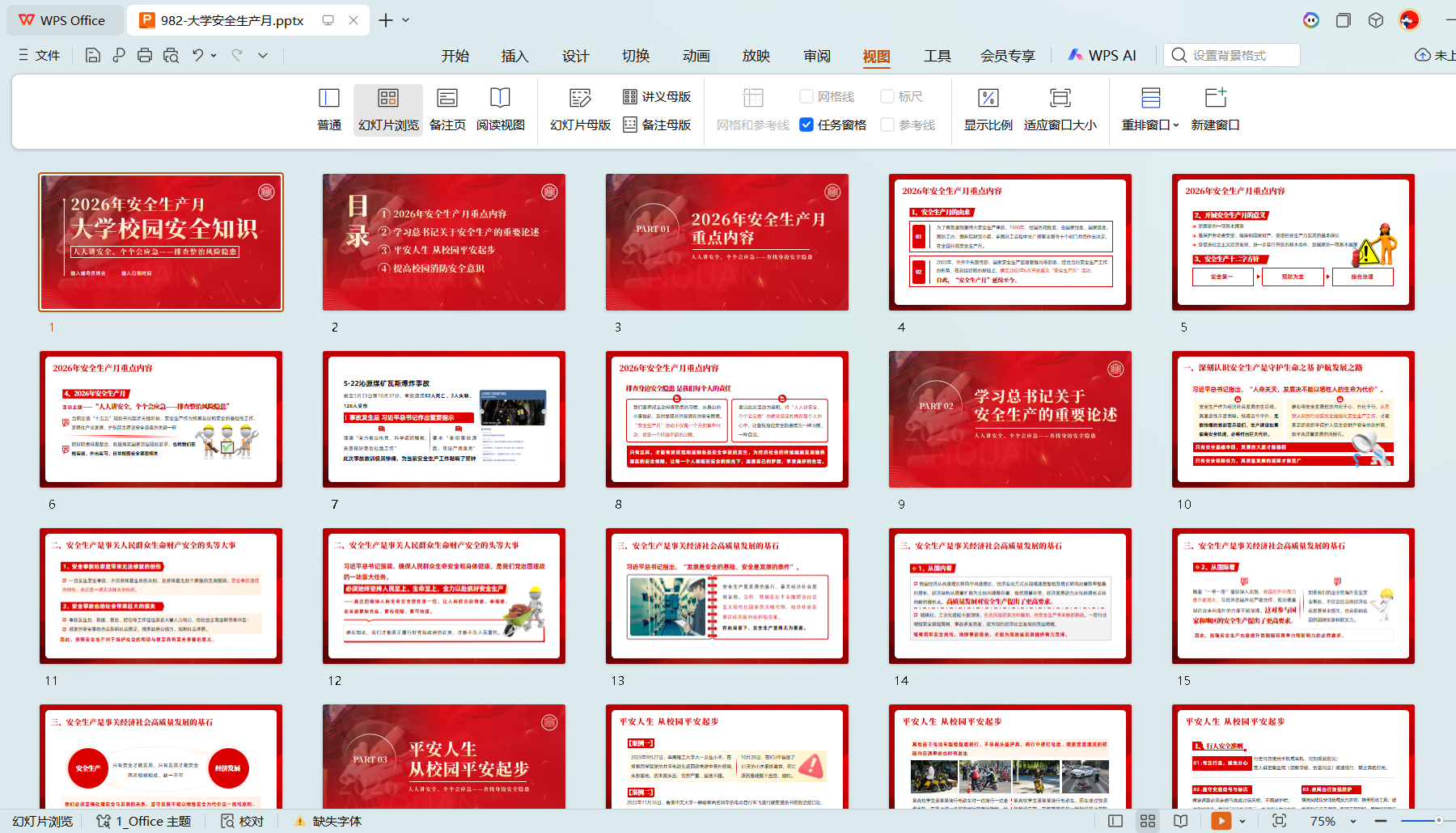1456x833 pixels.
Task: Open Slide Master (幻灯片母版) view
Action: pyautogui.click(x=580, y=109)
